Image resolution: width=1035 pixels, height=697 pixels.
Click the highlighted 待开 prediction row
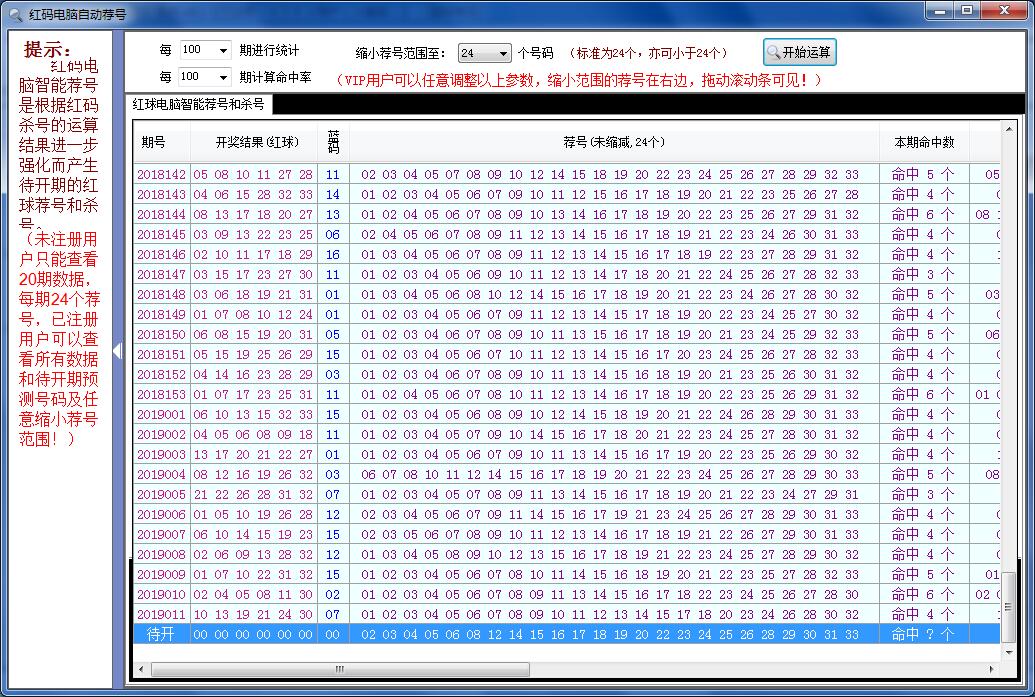tap(500, 633)
